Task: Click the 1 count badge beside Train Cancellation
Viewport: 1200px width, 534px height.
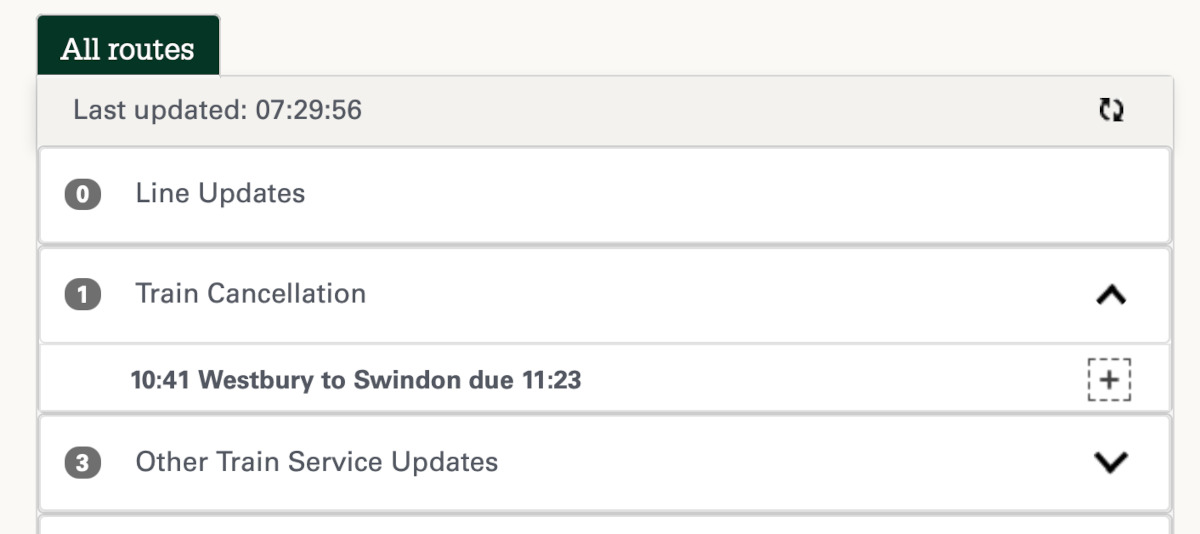Action: (x=83, y=294)
